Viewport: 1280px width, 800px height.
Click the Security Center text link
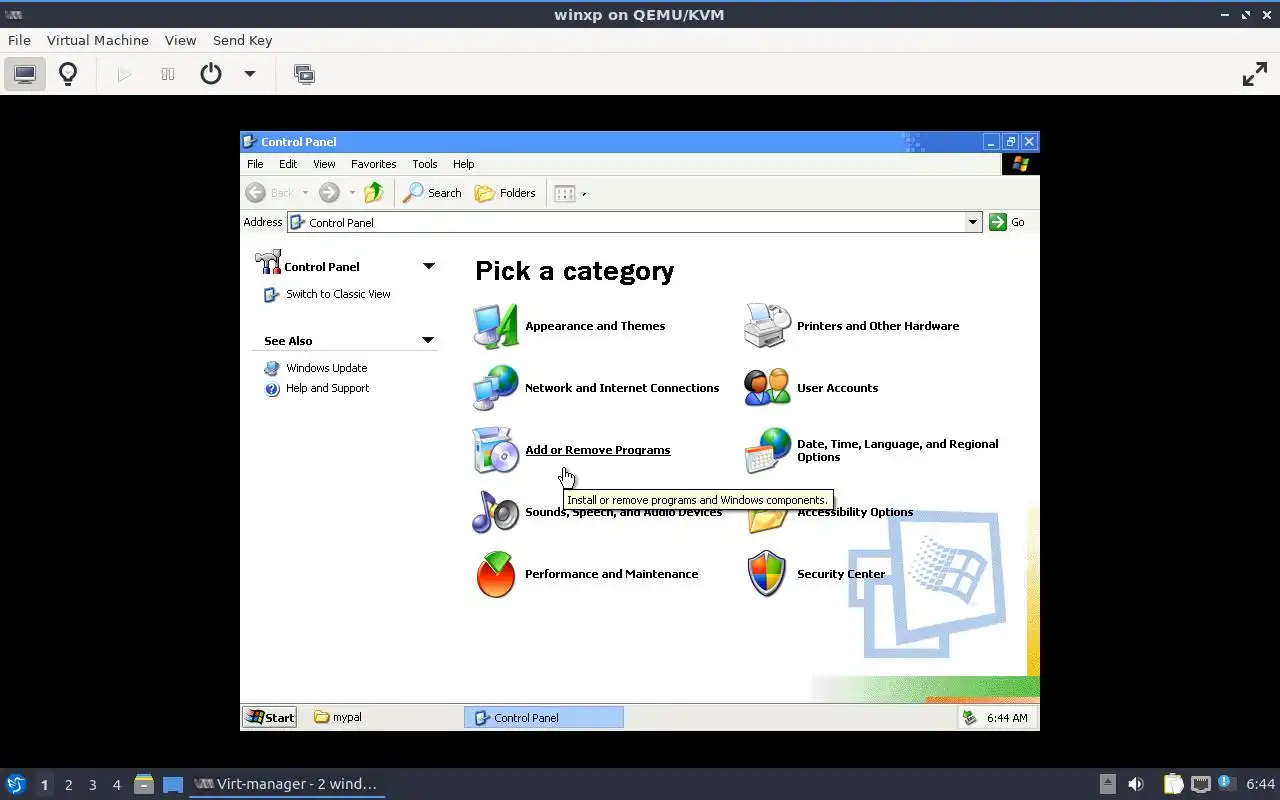point(841,574)
